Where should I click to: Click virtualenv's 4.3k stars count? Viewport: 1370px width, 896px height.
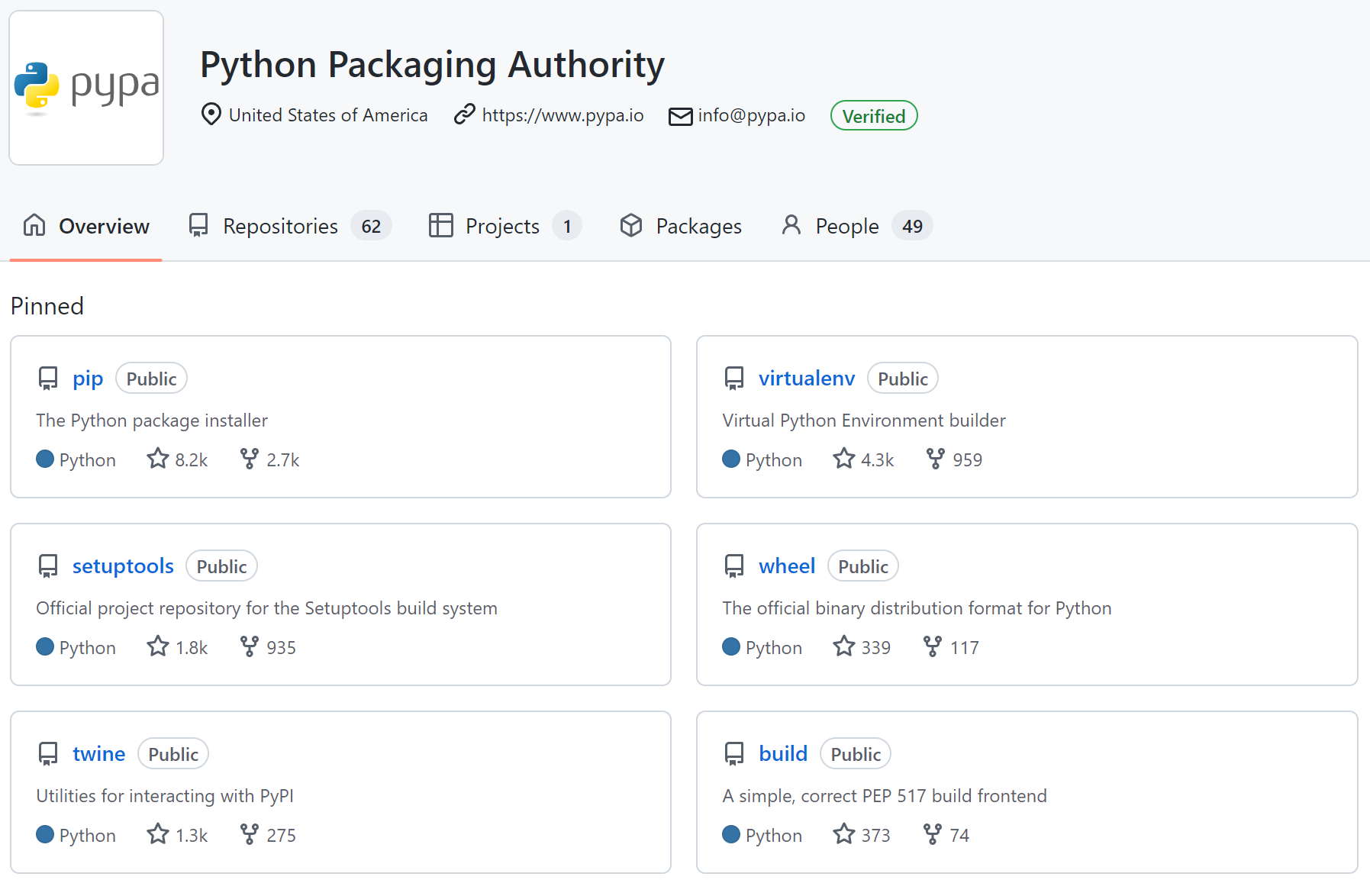click(x=878, y=460)
